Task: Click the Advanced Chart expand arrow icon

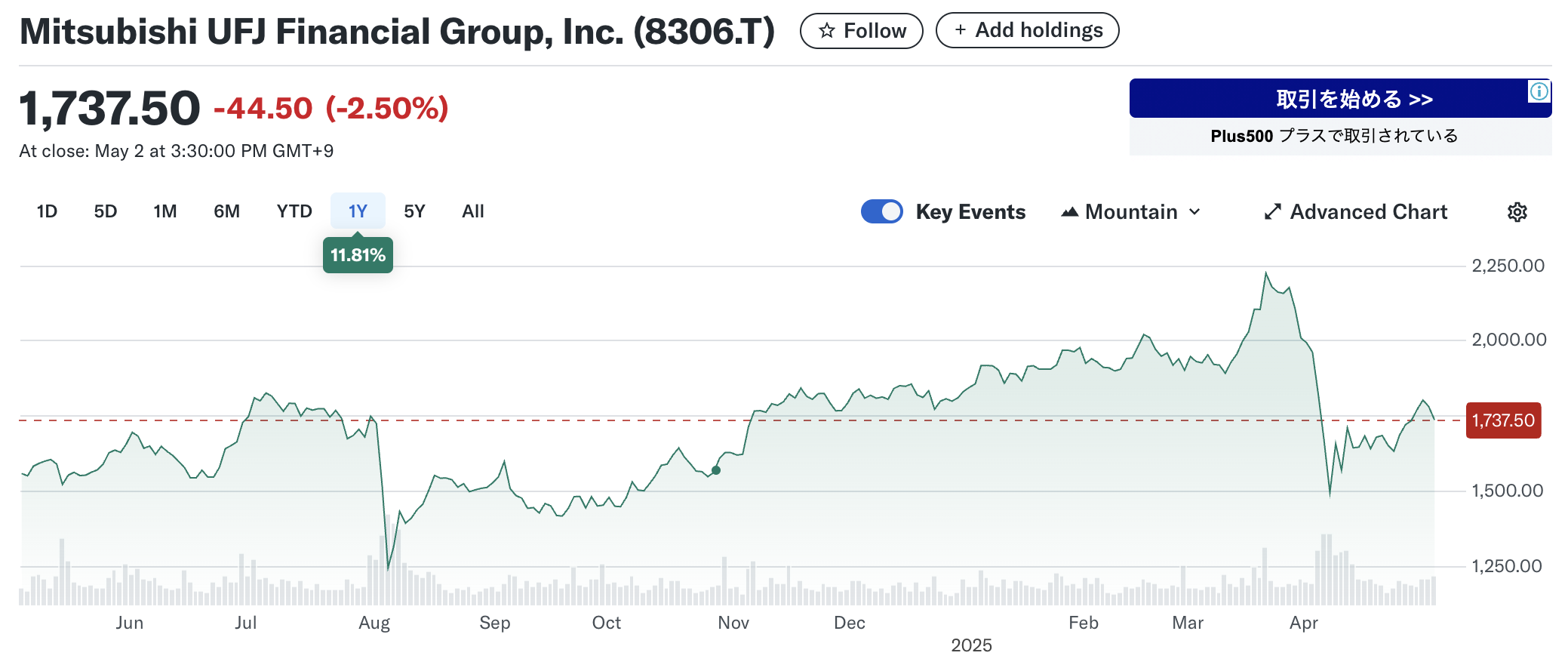Action: click(x=1272, y=212)
